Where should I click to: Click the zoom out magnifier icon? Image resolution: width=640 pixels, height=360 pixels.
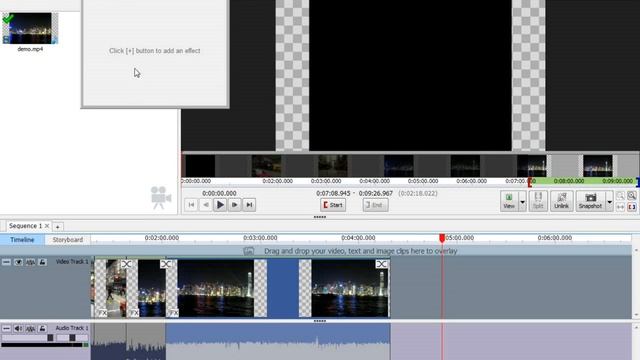click(620, 196)
